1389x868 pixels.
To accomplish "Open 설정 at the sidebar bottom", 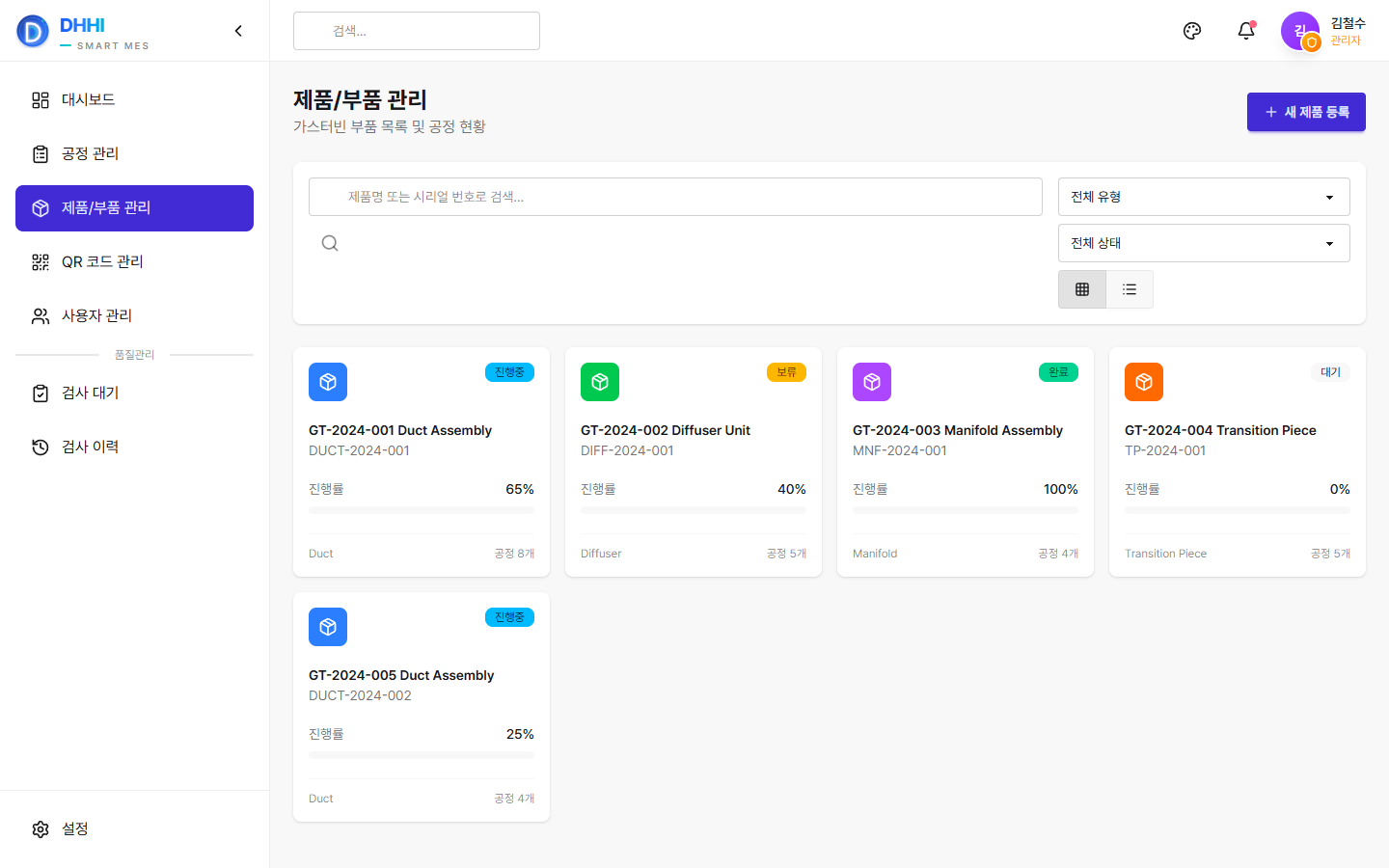I will (x=134, y=829).
